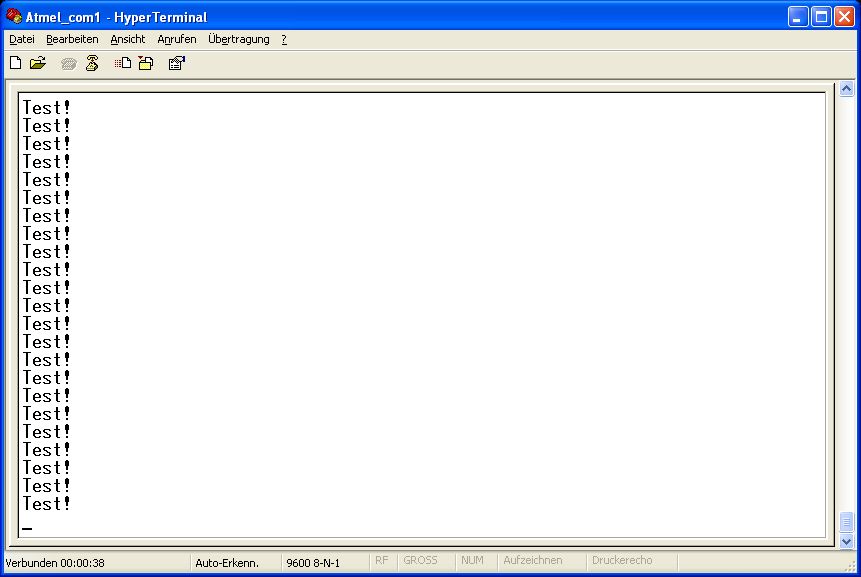The image size is (861, 577).
Task: Click the vertical scrollbar up arrow
Action: click(847, 88)
